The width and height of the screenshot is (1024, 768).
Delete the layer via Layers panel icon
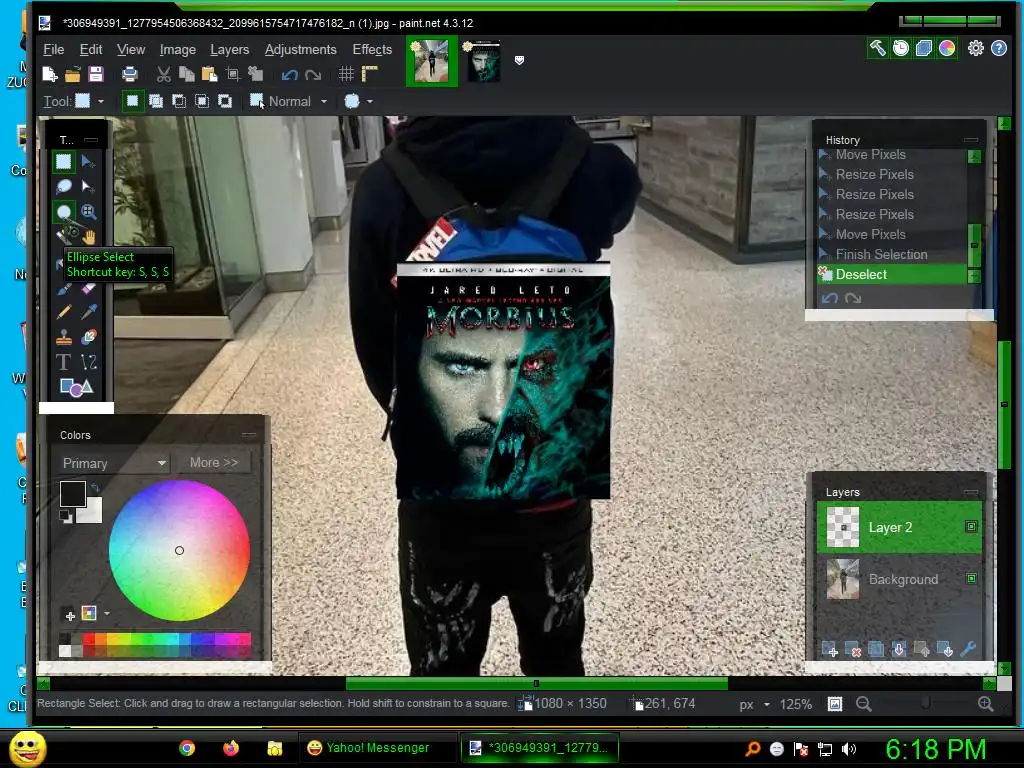click(x=852, y=649)
